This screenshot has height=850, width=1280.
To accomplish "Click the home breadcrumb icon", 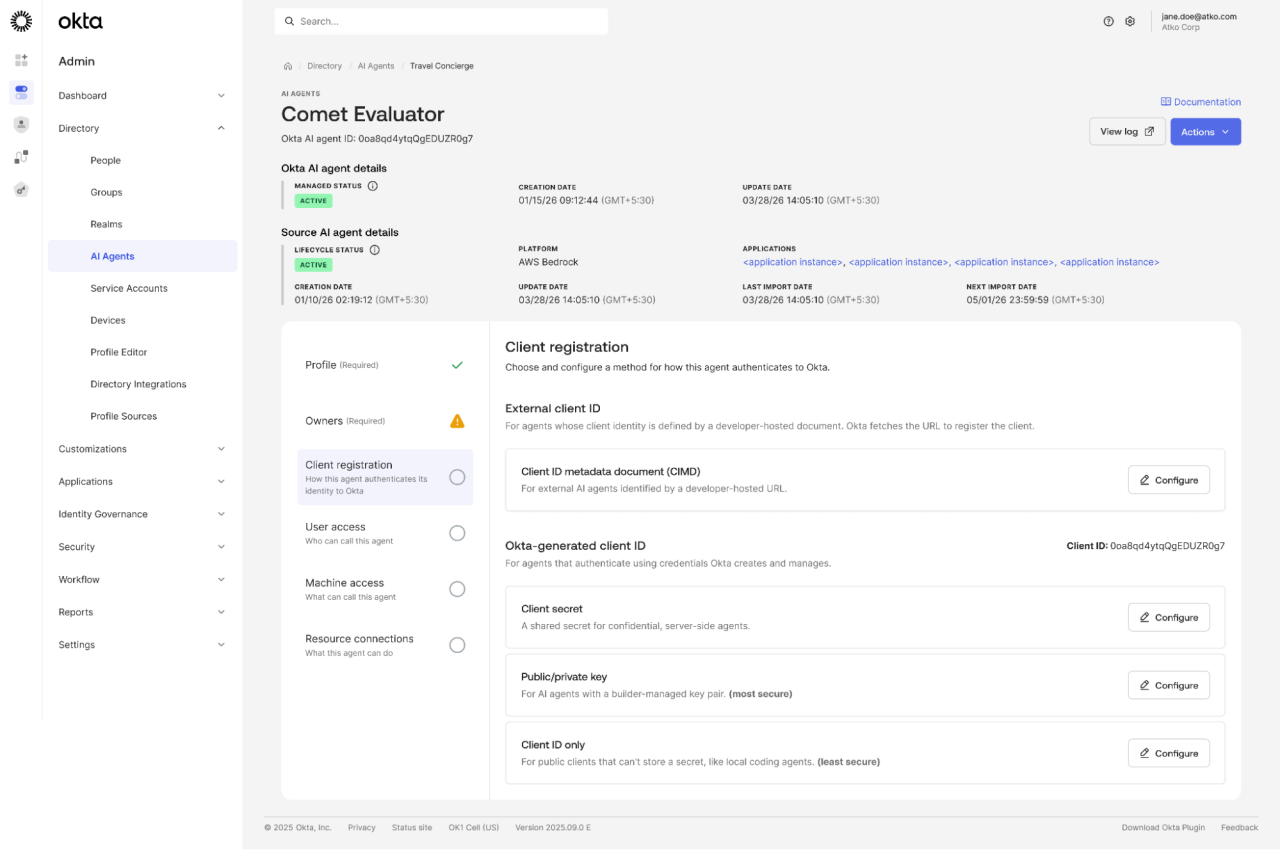I will pos(288,66).
